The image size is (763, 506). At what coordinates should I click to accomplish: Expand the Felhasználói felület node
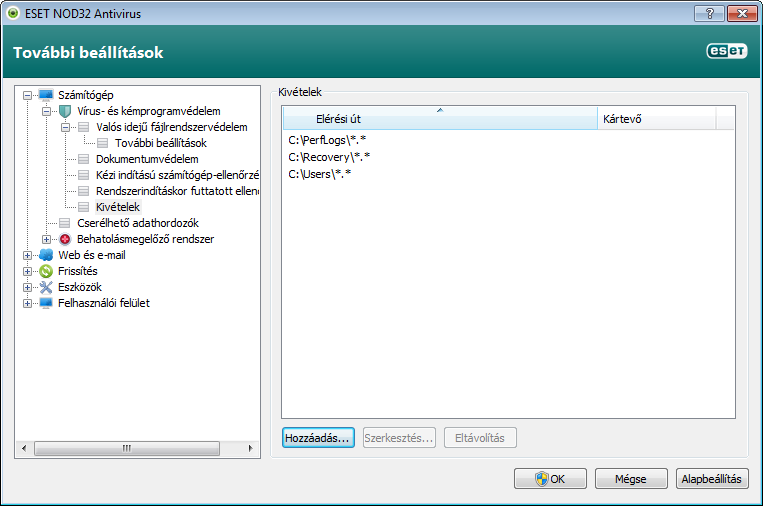(28, 304)
